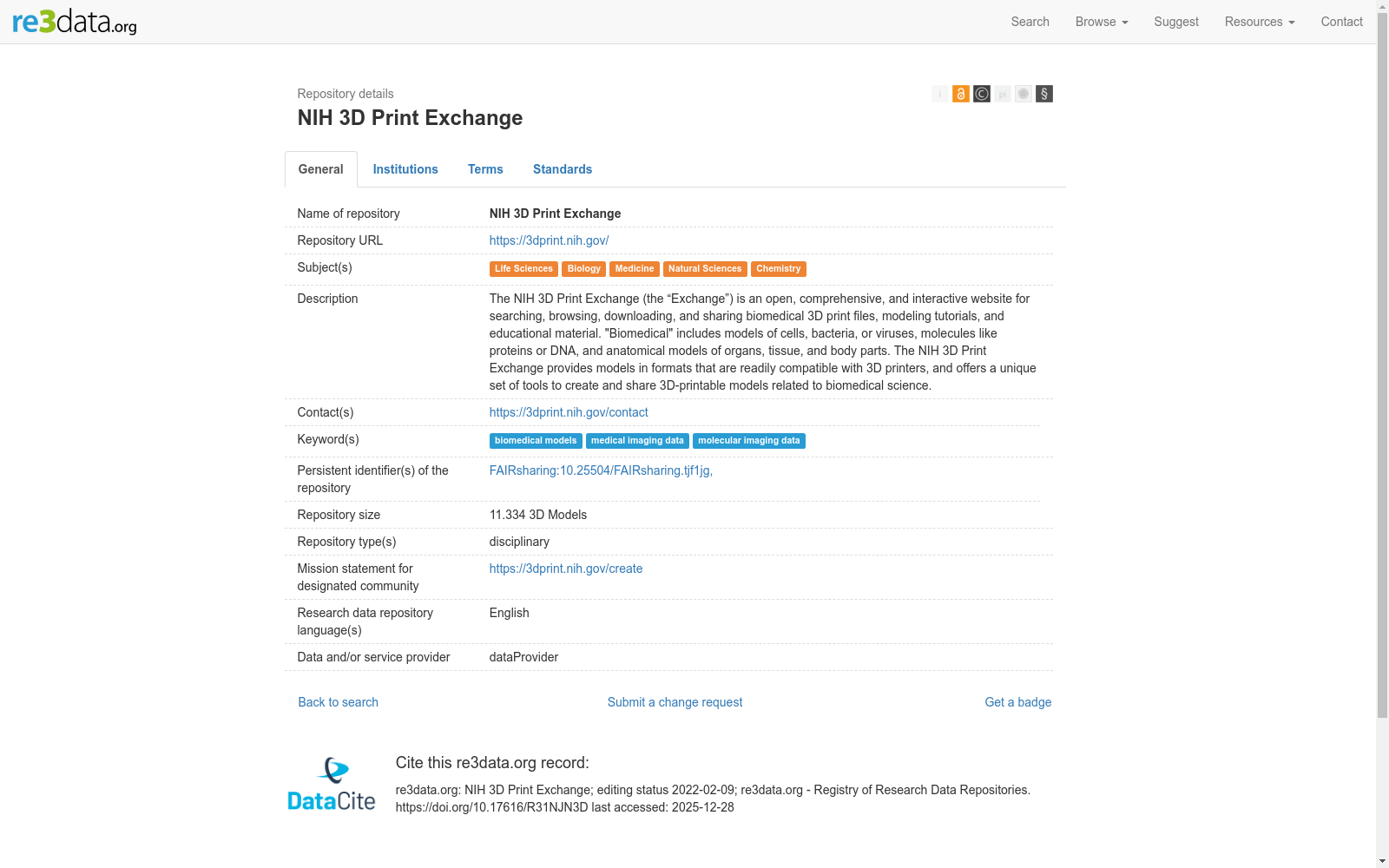Screen dimensions: 1389x868
Task: Click Back to search
Action: (339, 702)
